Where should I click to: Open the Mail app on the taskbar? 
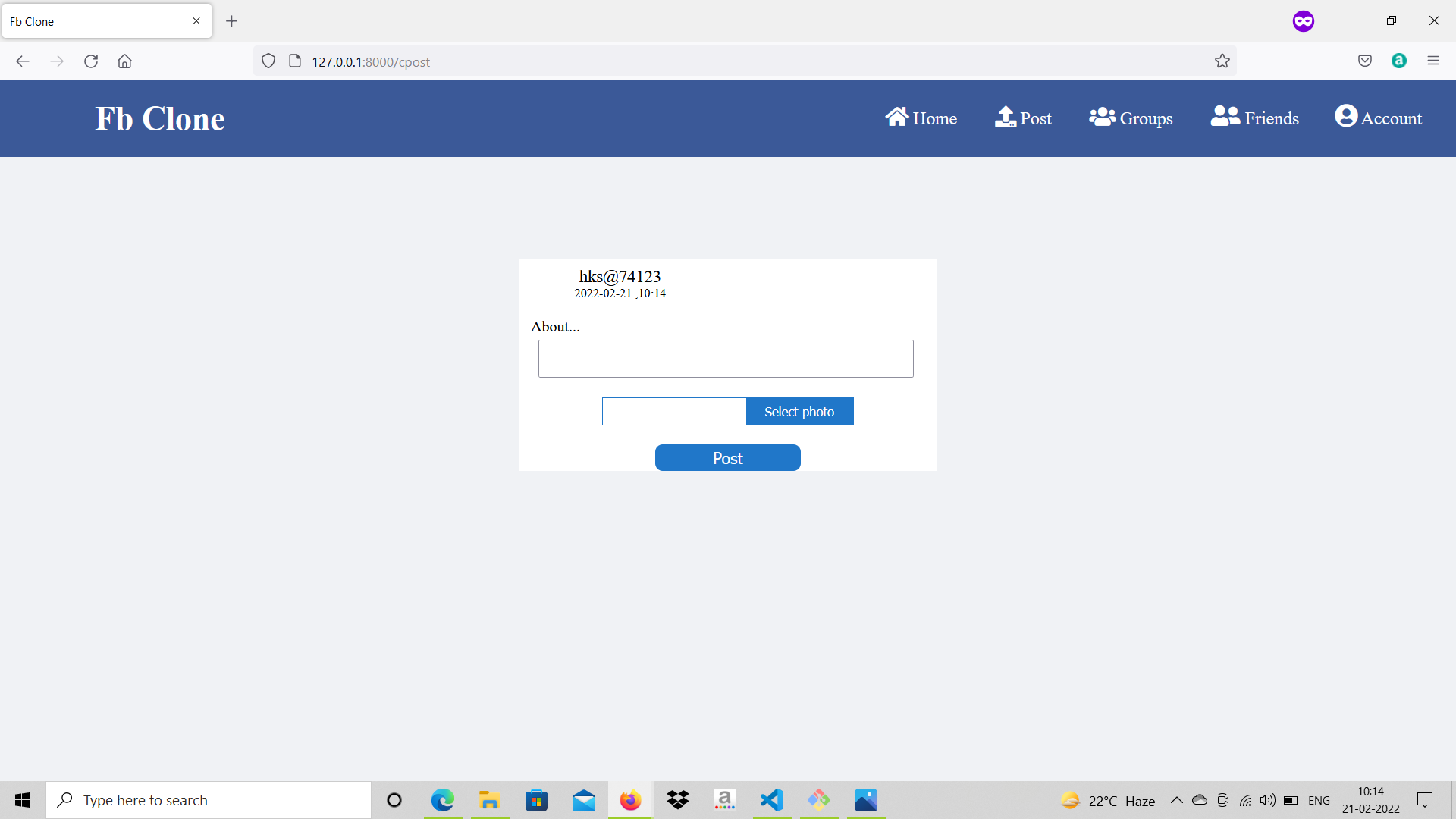584,800
